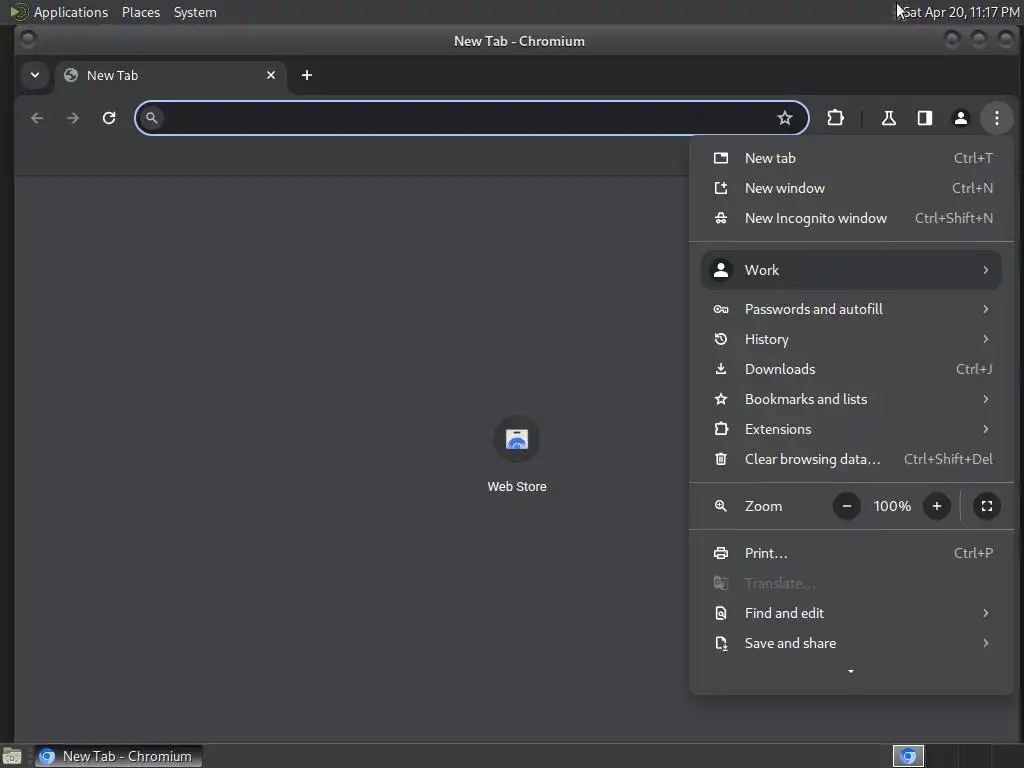Expand Bookmarks and lists submenu
This screenshot has height=768, width=1024.
click(x=851, y=399)
